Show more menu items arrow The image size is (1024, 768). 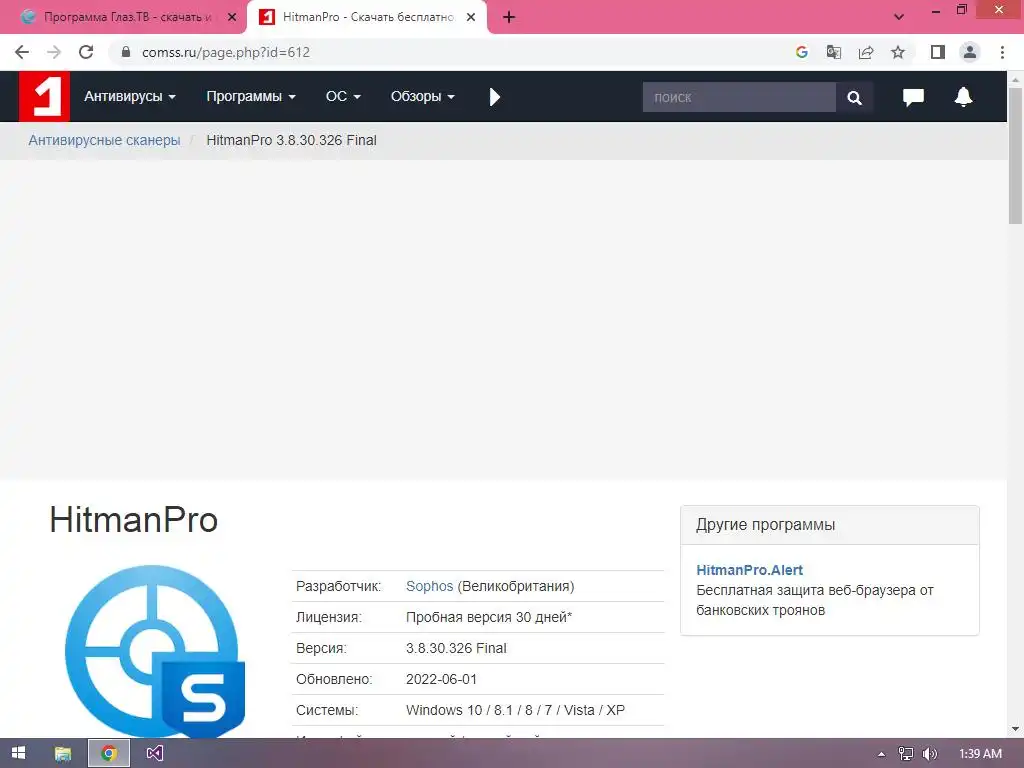[x=494, y=97]
